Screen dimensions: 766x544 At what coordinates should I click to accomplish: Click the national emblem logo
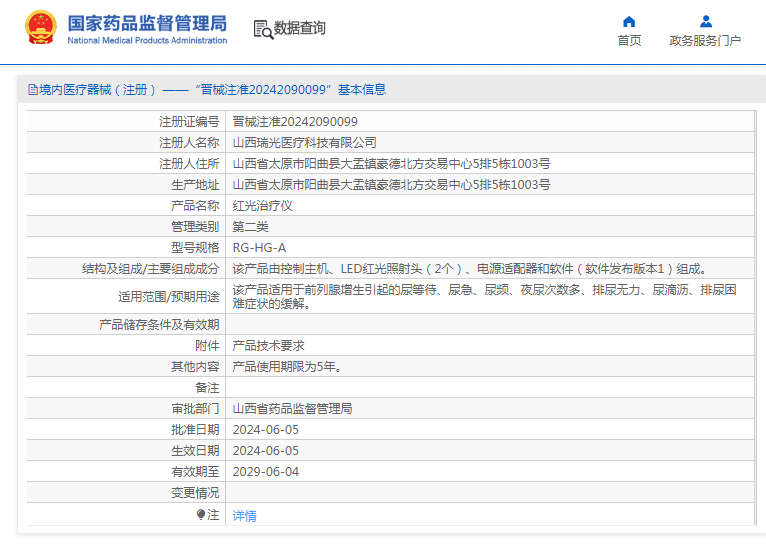point(40,28)
